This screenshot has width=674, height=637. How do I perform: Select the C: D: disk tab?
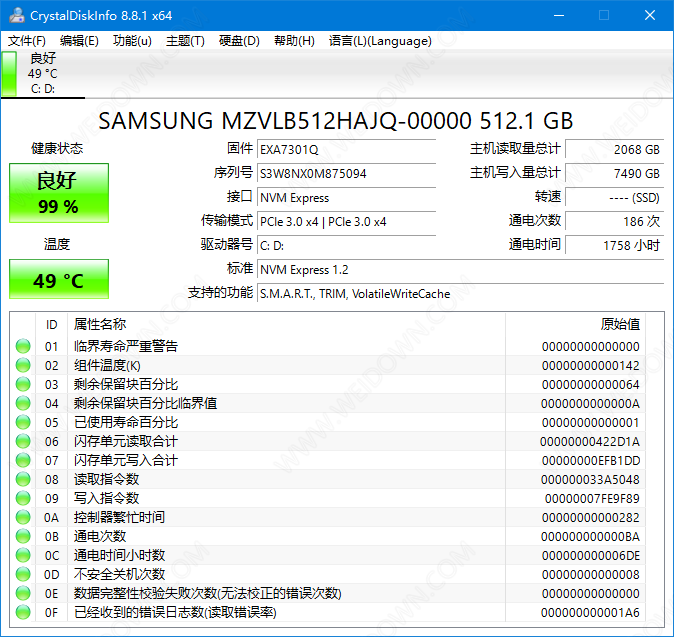43,74
